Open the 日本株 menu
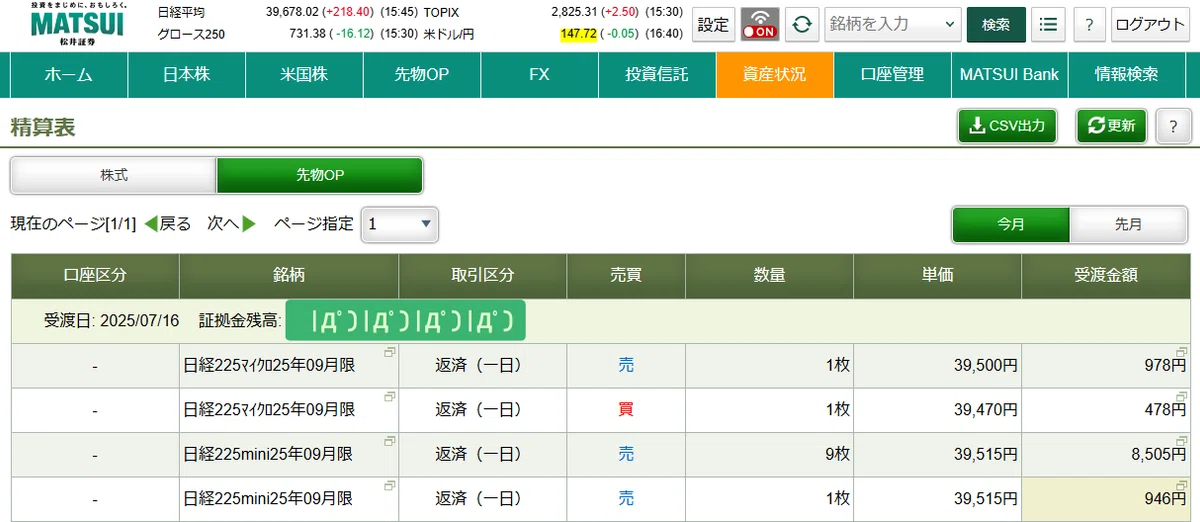 coord(187,74)
